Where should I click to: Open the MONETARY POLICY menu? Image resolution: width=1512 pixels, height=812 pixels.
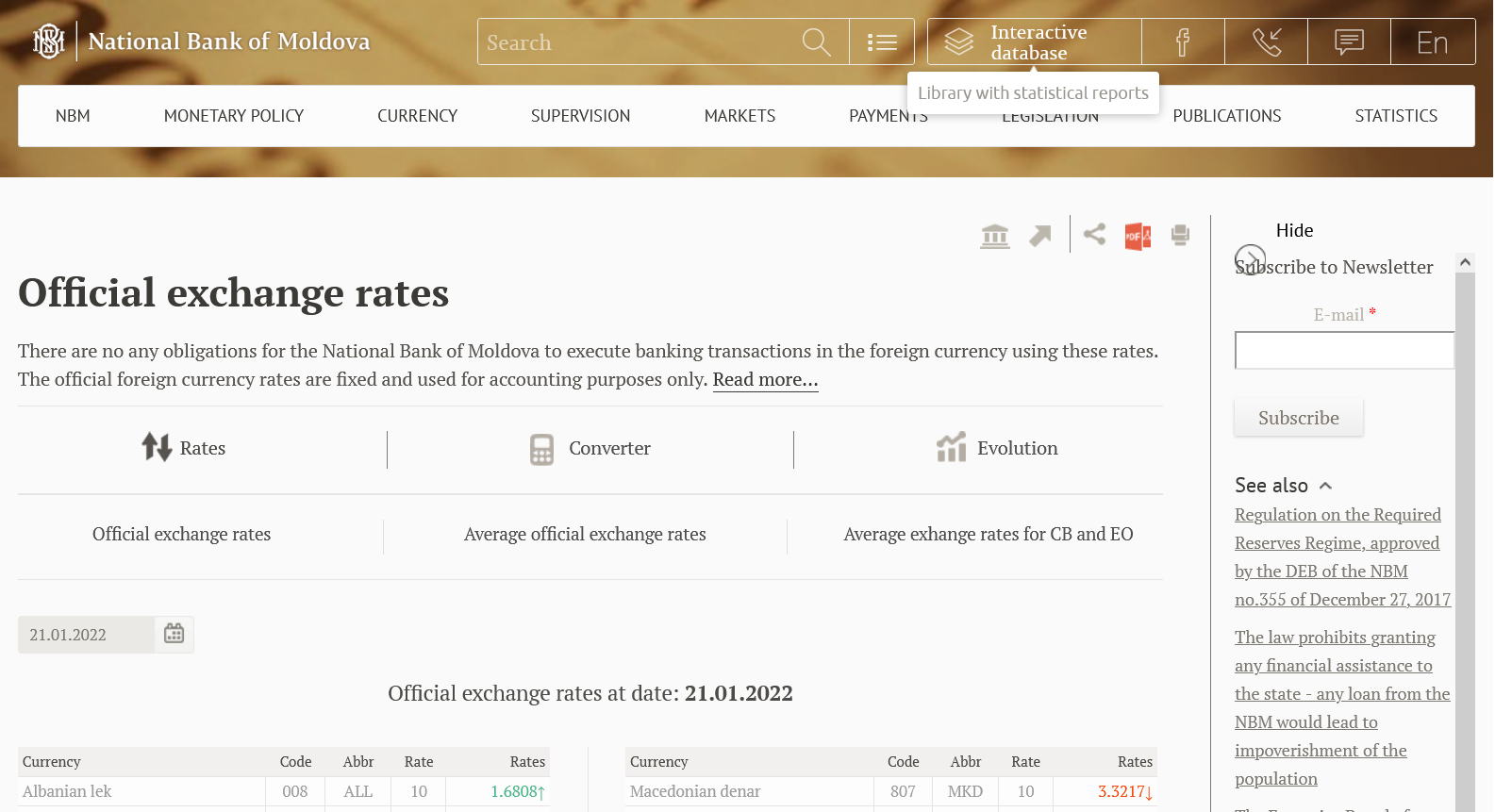coord(234,116)
